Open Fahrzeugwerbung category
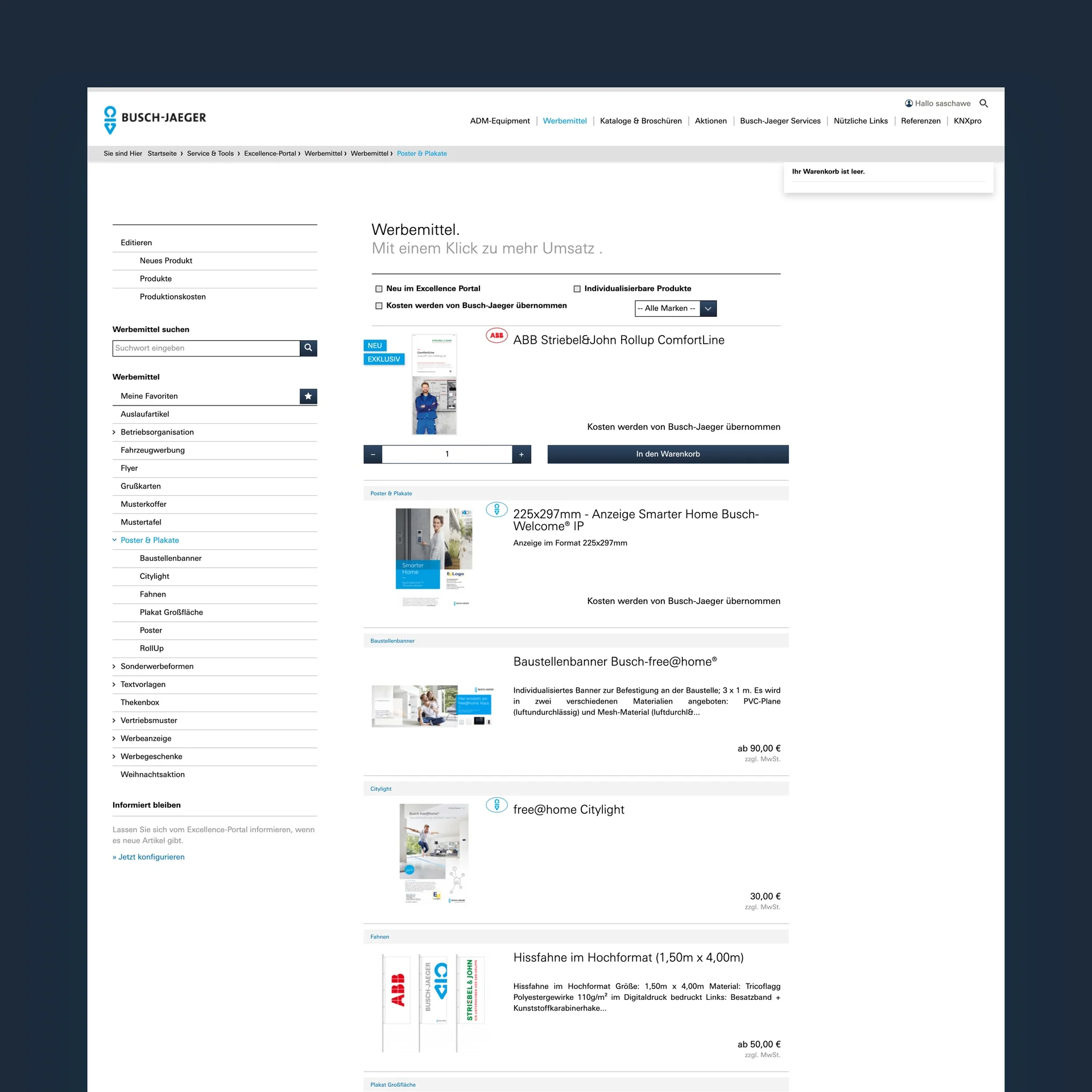Viewport: 1092px width, 1092px height. point(152,450)
